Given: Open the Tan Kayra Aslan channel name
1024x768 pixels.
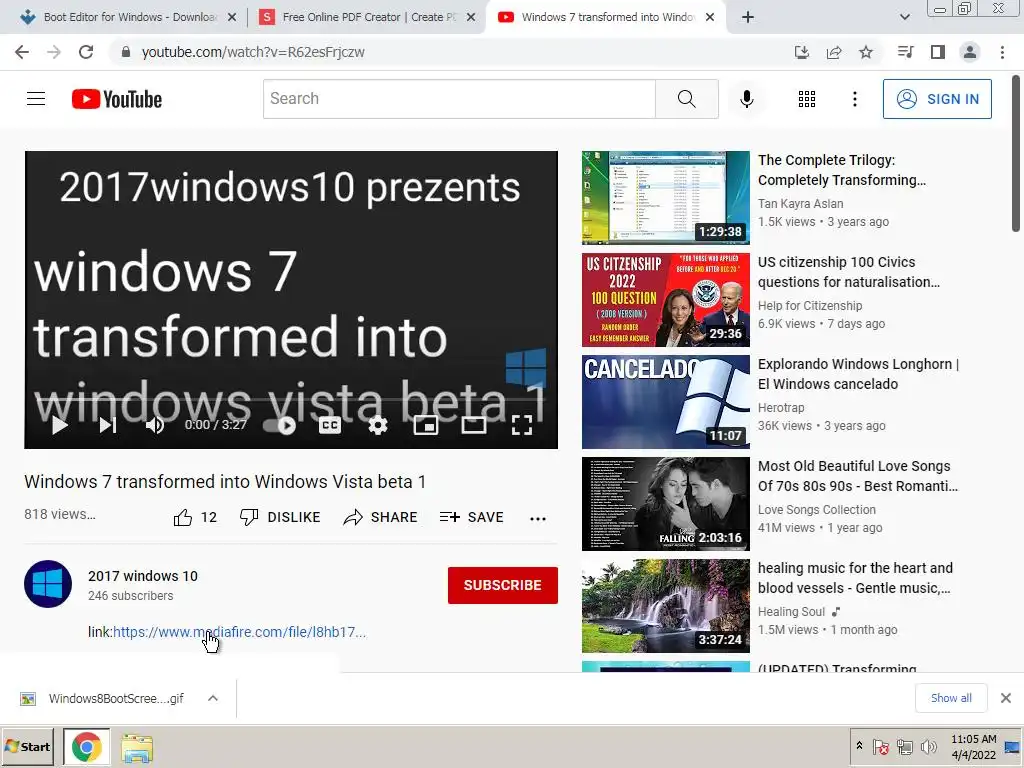Looking at the screenshot, I should tap(800, 204).
